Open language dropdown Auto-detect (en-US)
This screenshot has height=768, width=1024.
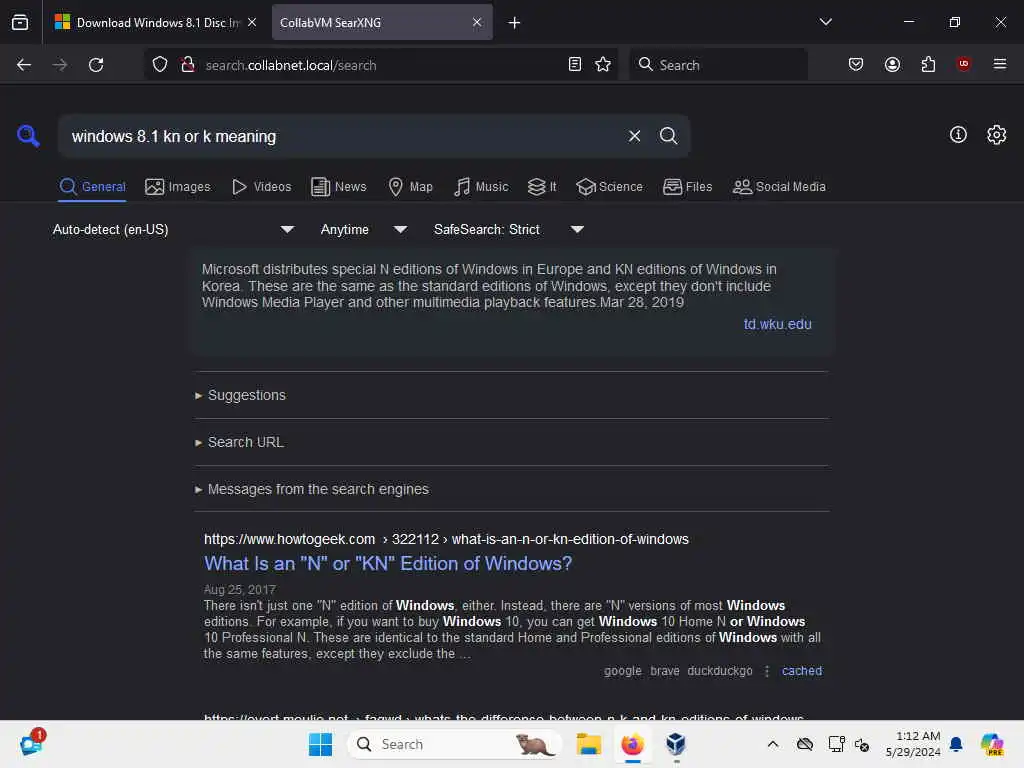173,229
